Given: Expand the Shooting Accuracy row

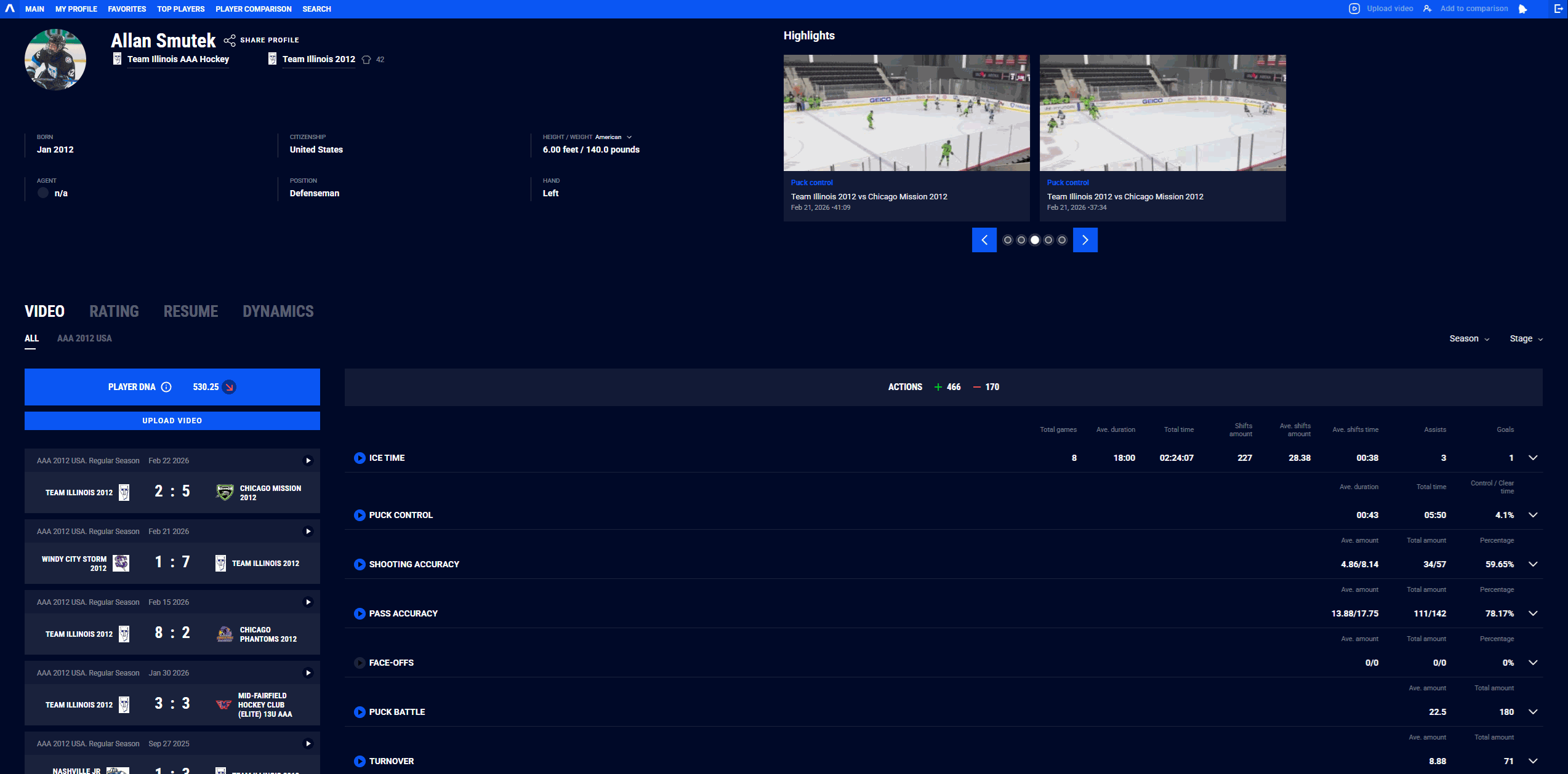Looking at the screenshot, I should pyautogui.click(x=1533, y=564).
